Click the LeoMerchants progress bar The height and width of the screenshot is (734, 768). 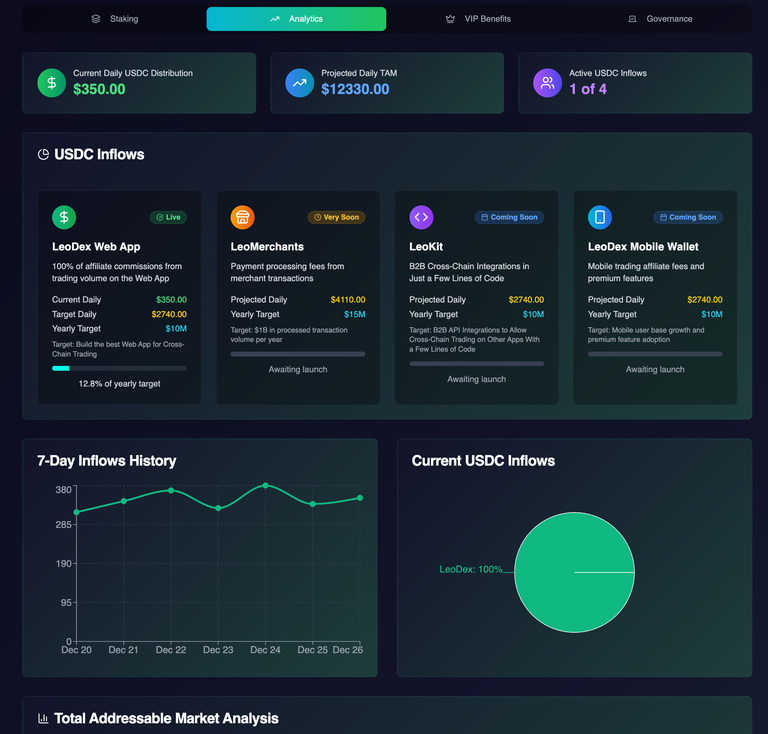click(298, 354)
